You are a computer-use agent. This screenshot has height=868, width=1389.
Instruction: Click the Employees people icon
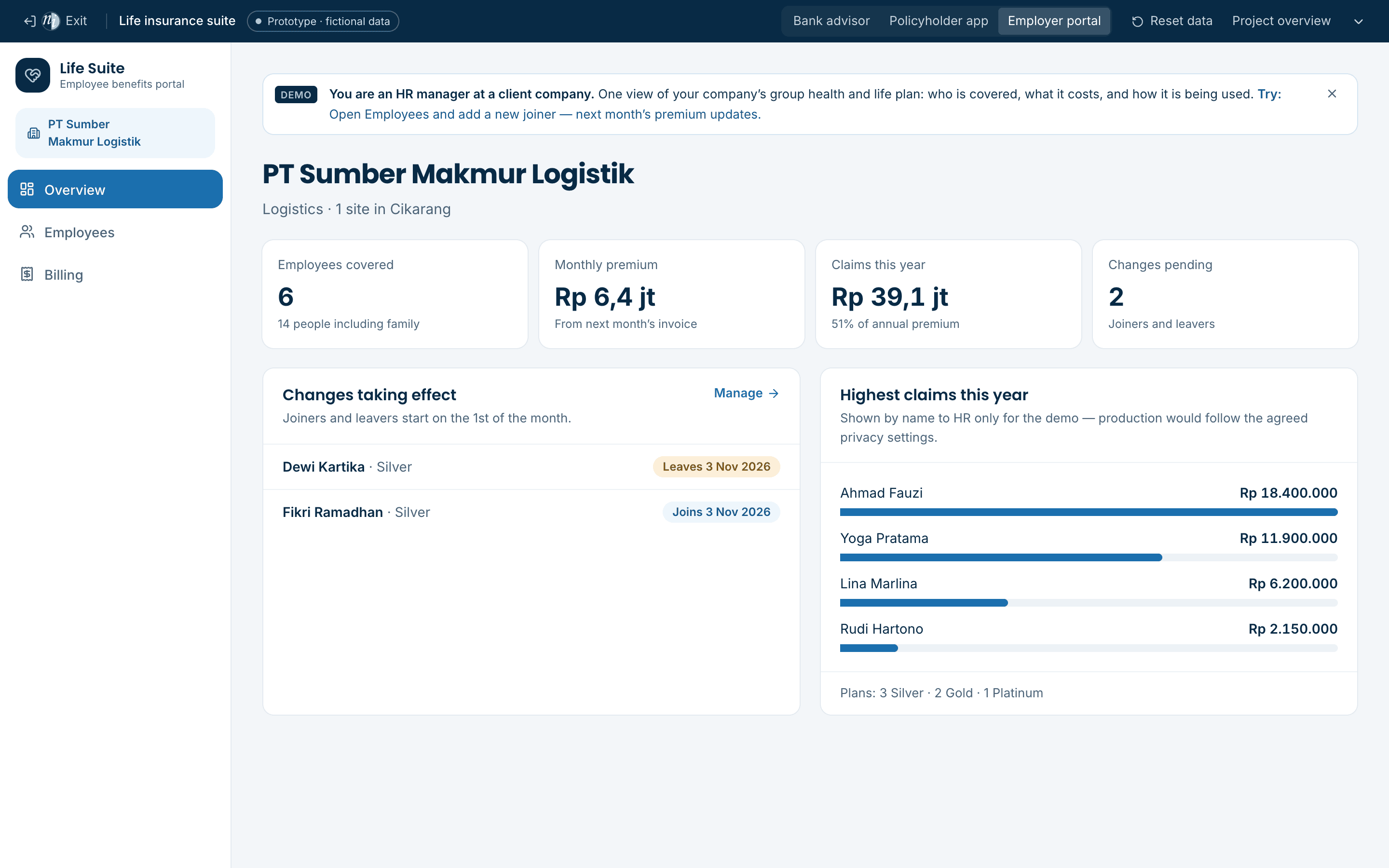coord(27,232)
